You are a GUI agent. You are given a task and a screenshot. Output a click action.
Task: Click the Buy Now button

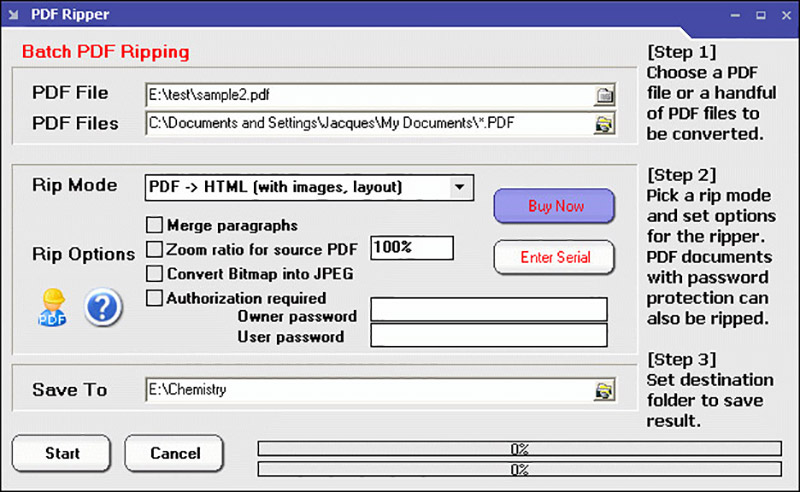[x=554, y=206]
